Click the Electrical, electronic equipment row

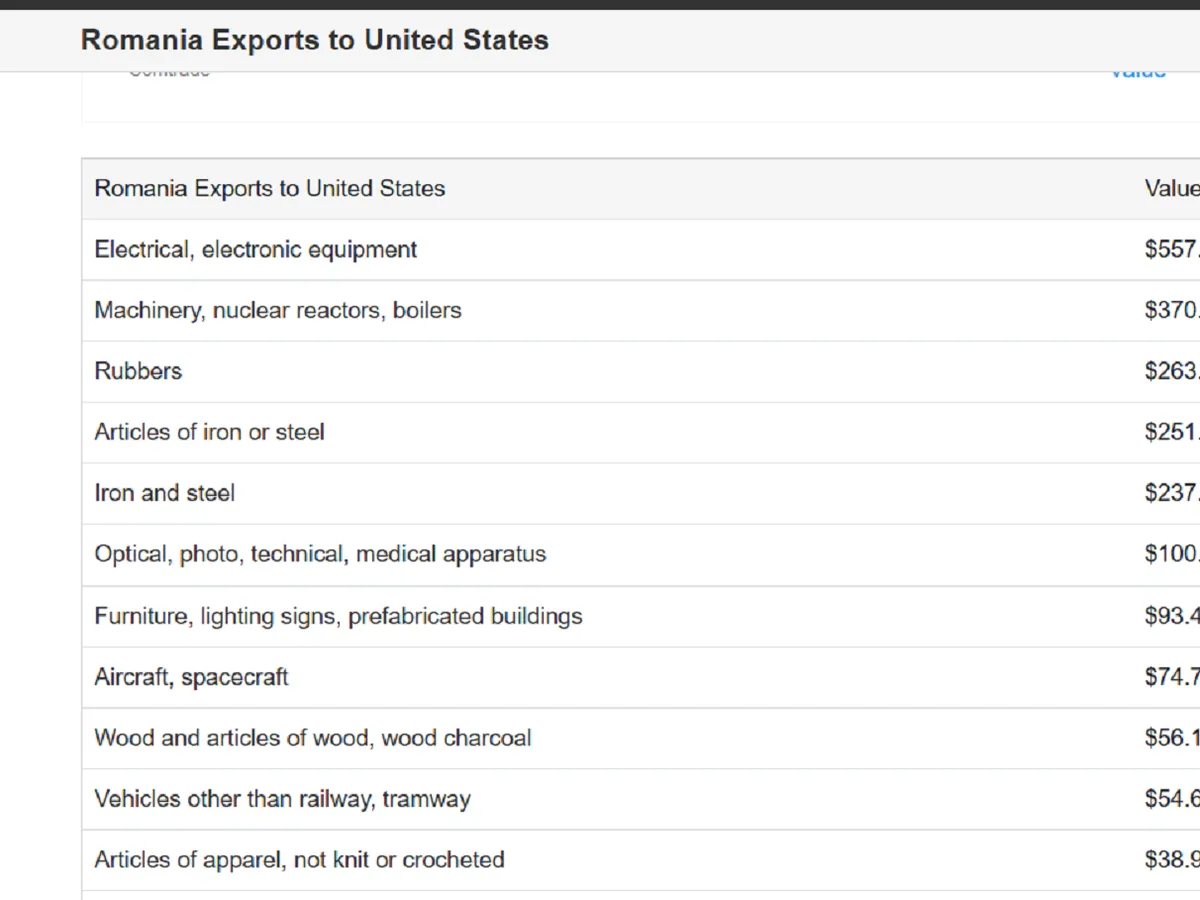tap(256, 250)
